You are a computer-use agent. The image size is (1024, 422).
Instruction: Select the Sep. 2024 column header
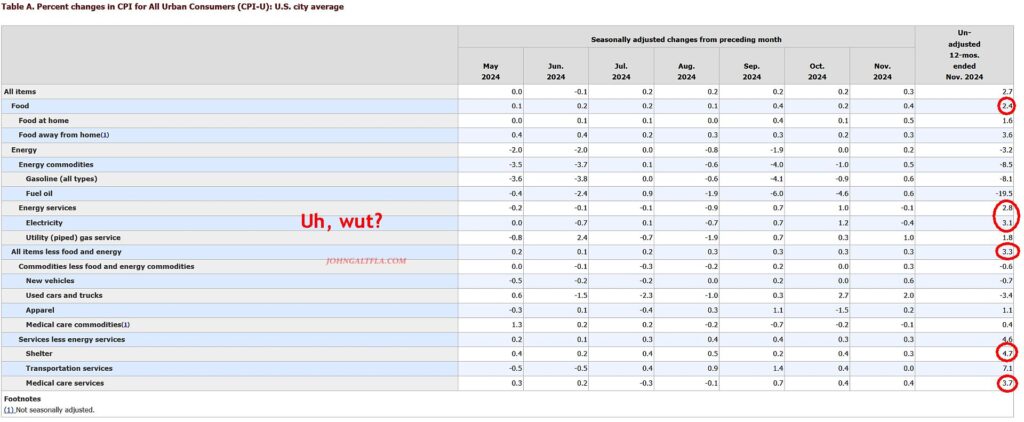click(x=752, y=71)
